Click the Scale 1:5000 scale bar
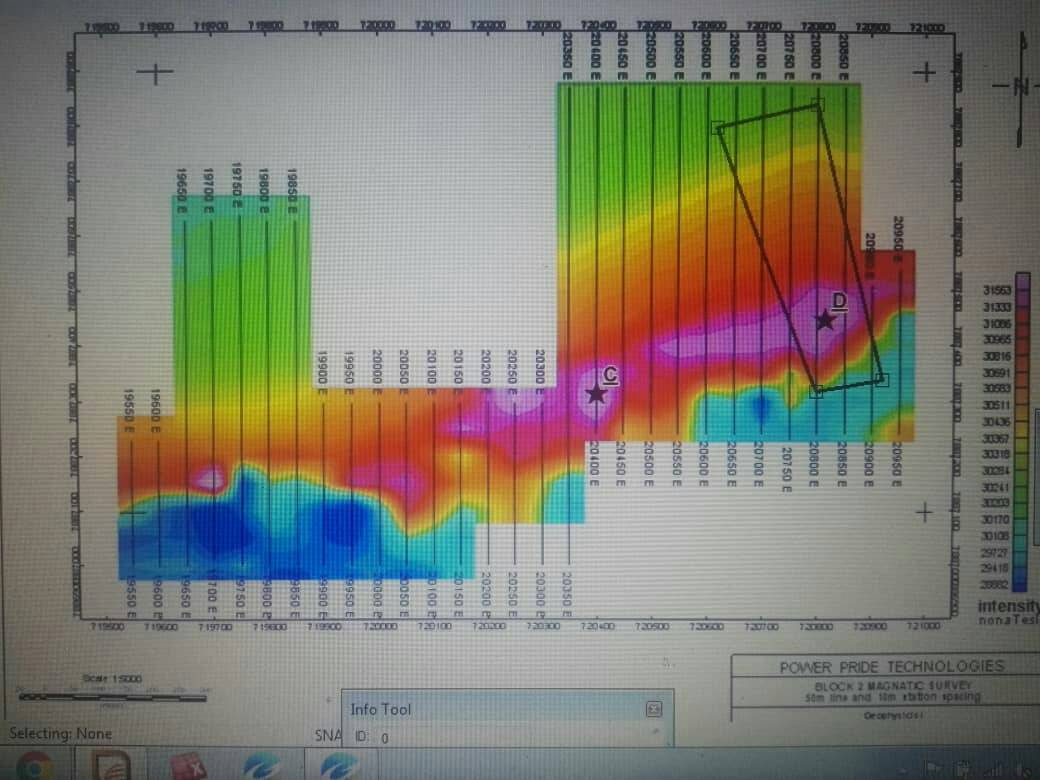Viewport: 1040px width, 780px height. (110, 693)
